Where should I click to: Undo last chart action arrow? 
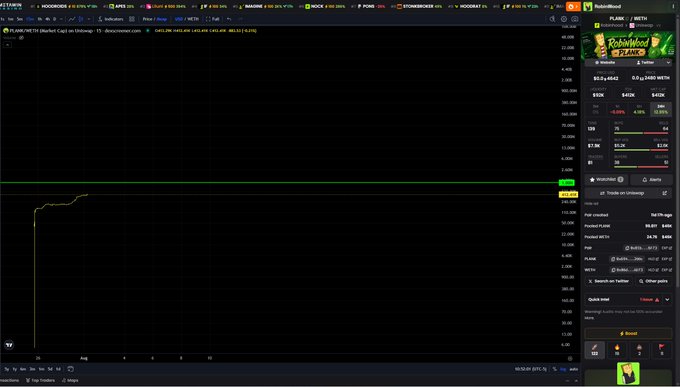229,19
